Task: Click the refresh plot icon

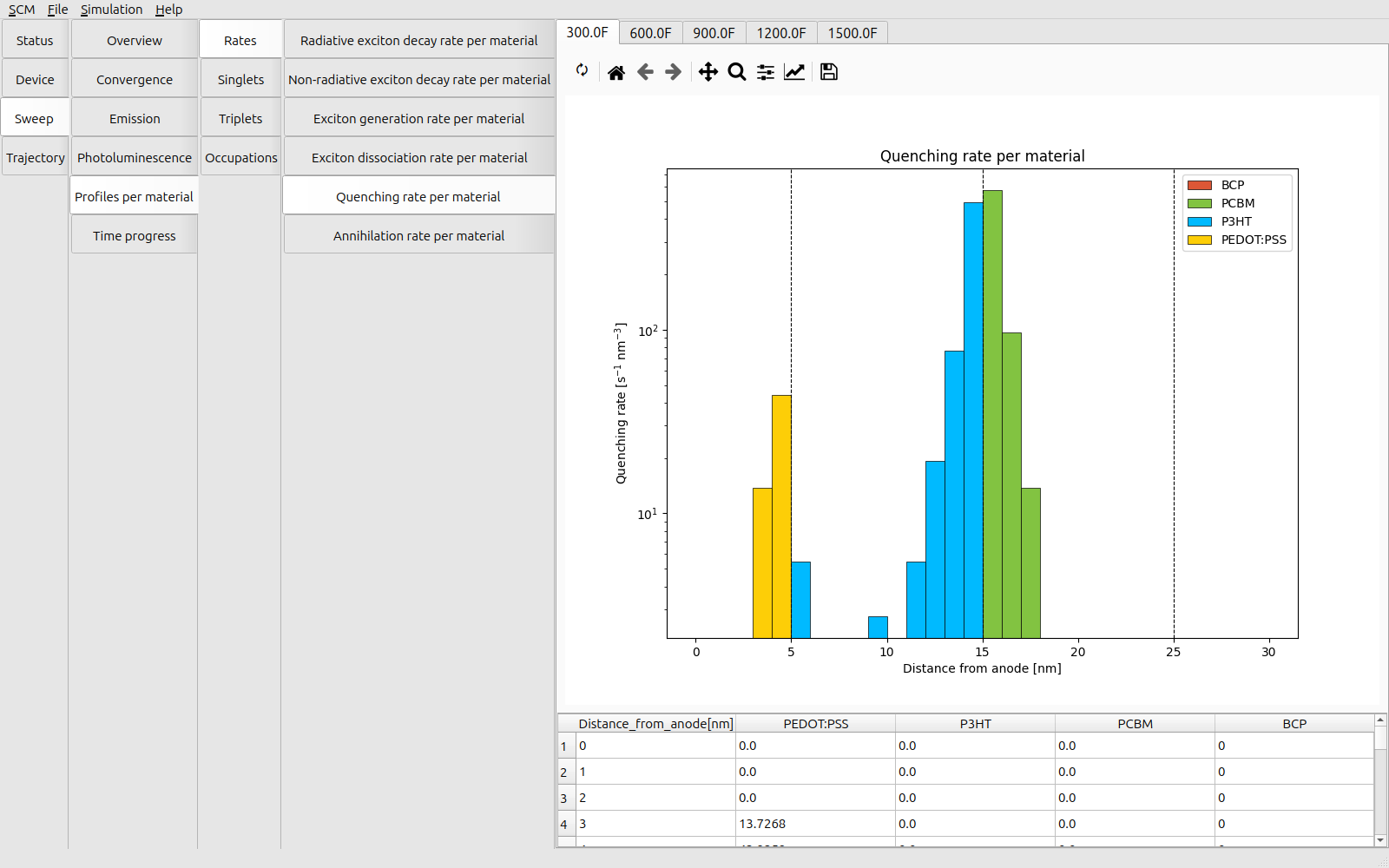Action: (583, 70)
